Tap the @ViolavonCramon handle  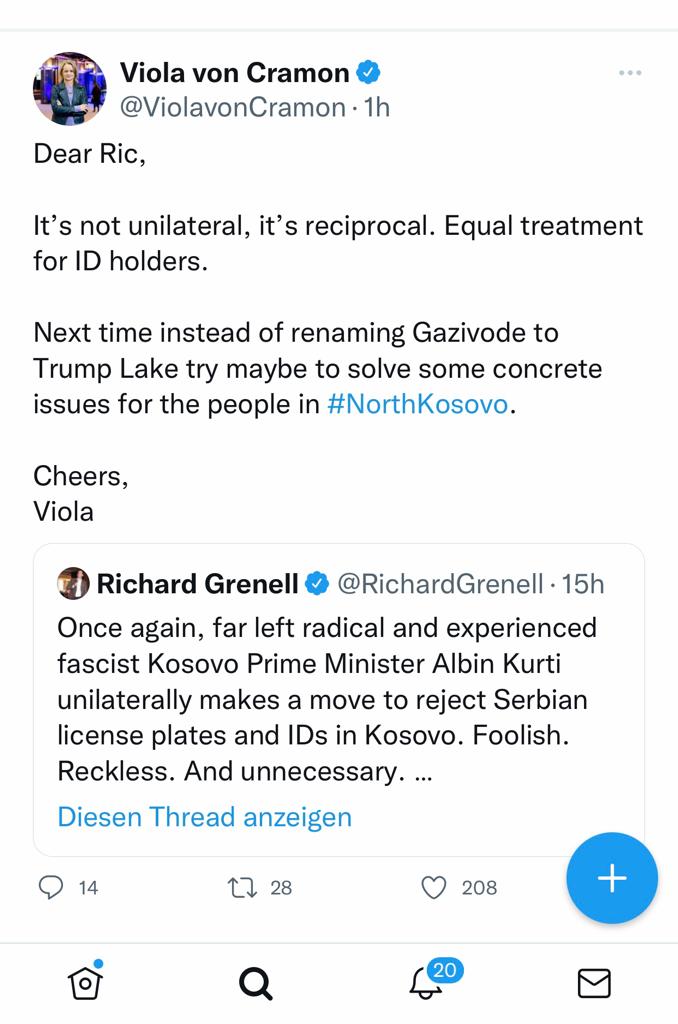click(x=232, y=107)
